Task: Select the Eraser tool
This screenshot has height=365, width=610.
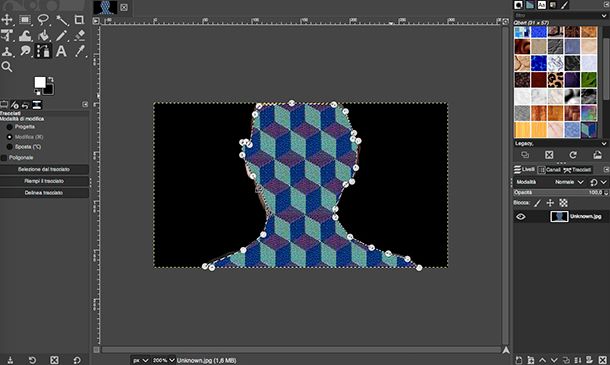Action: [x=79, y=35]
